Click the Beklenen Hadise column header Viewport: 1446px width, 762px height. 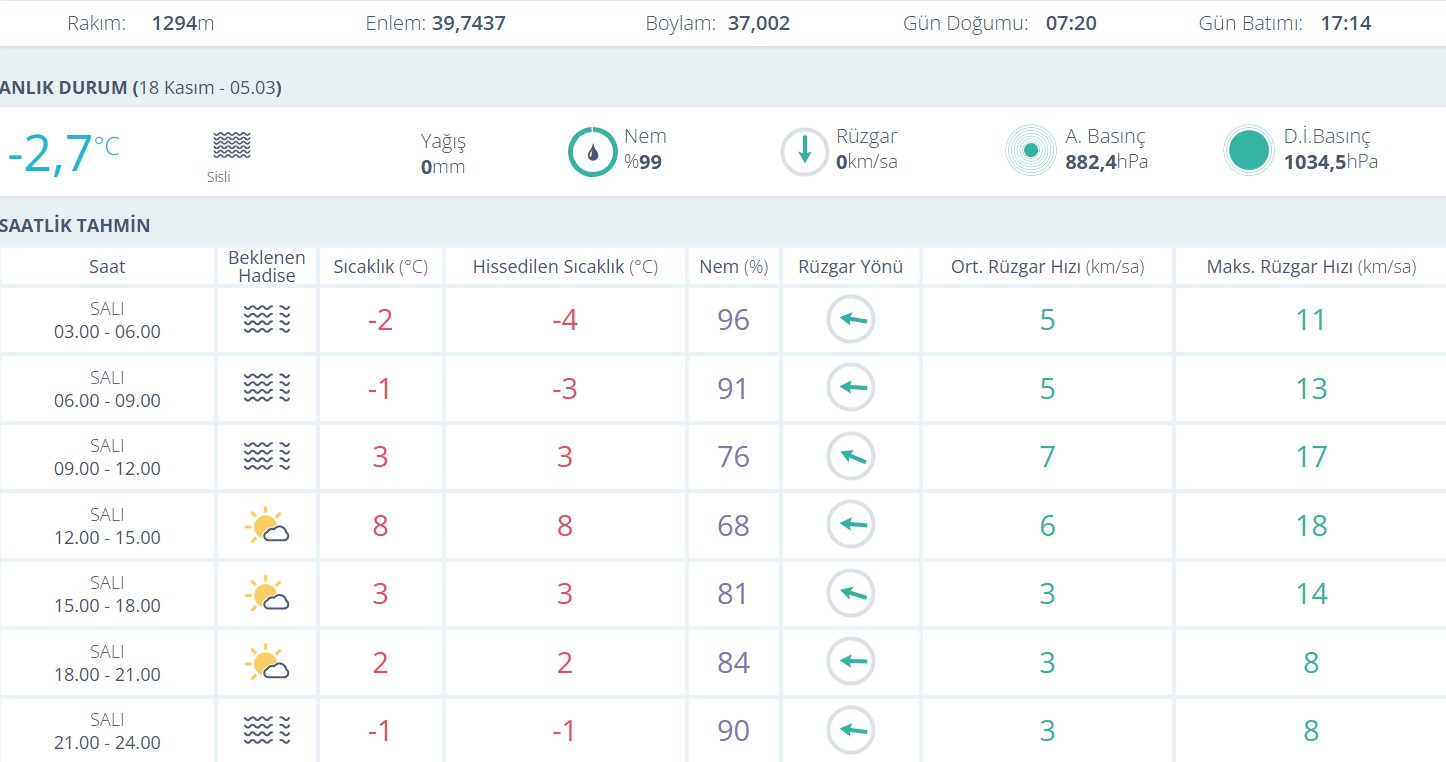266,267
